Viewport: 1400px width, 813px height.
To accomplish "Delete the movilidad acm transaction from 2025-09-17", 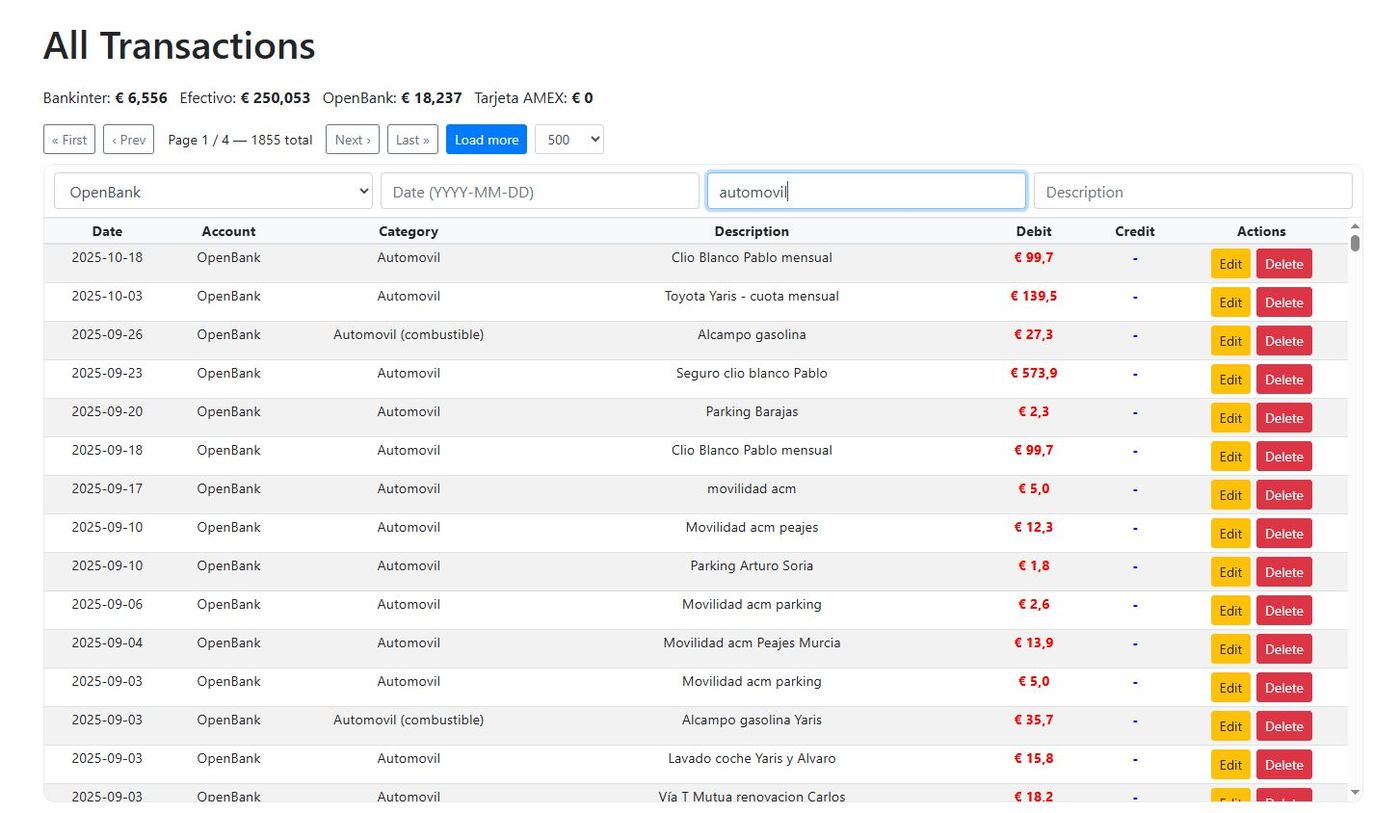I will pos(1283,494).
